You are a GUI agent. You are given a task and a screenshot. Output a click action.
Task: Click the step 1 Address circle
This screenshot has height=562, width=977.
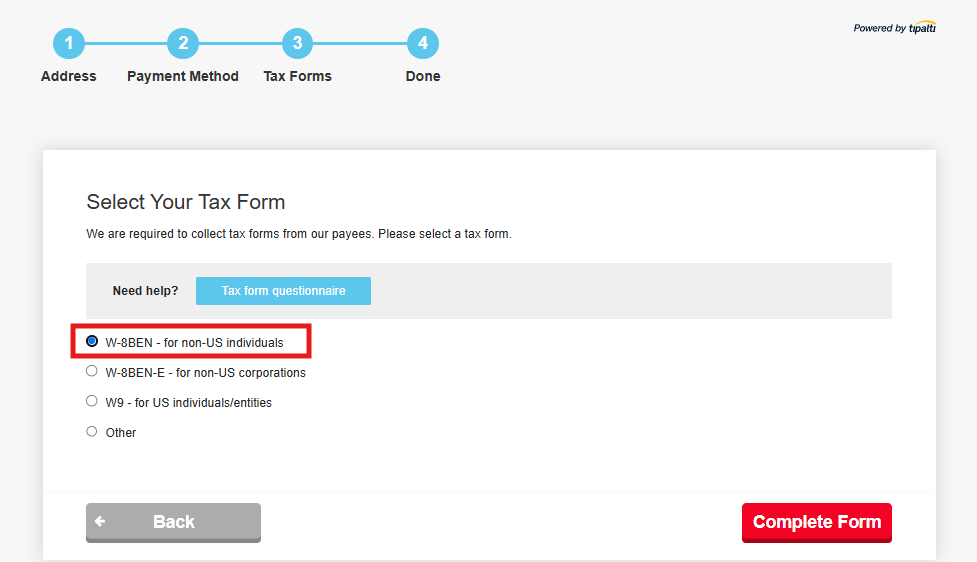pos(69,43)
